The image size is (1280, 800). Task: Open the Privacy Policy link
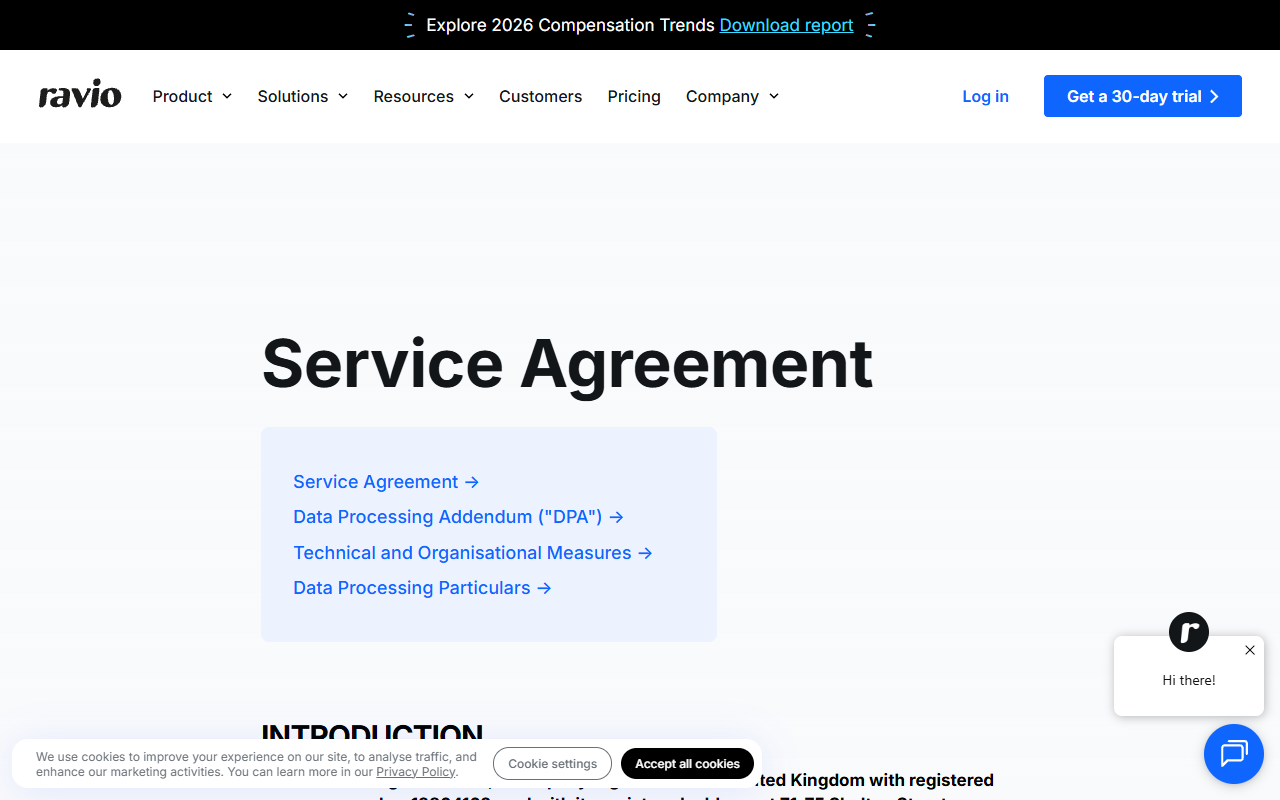point(415,772)
